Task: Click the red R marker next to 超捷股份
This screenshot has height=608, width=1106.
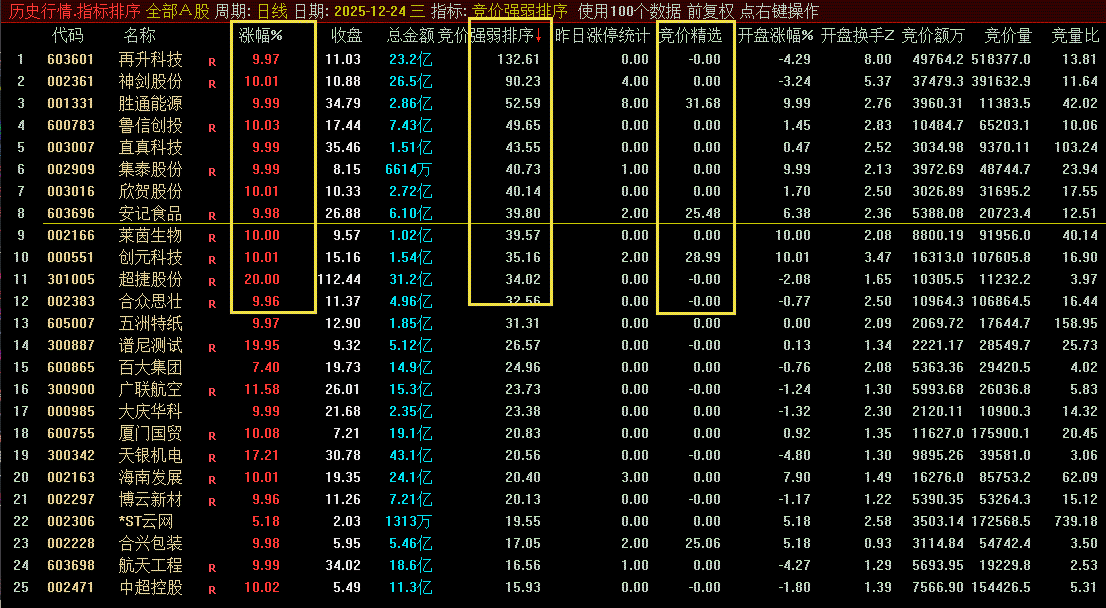Action: (212, 282)
